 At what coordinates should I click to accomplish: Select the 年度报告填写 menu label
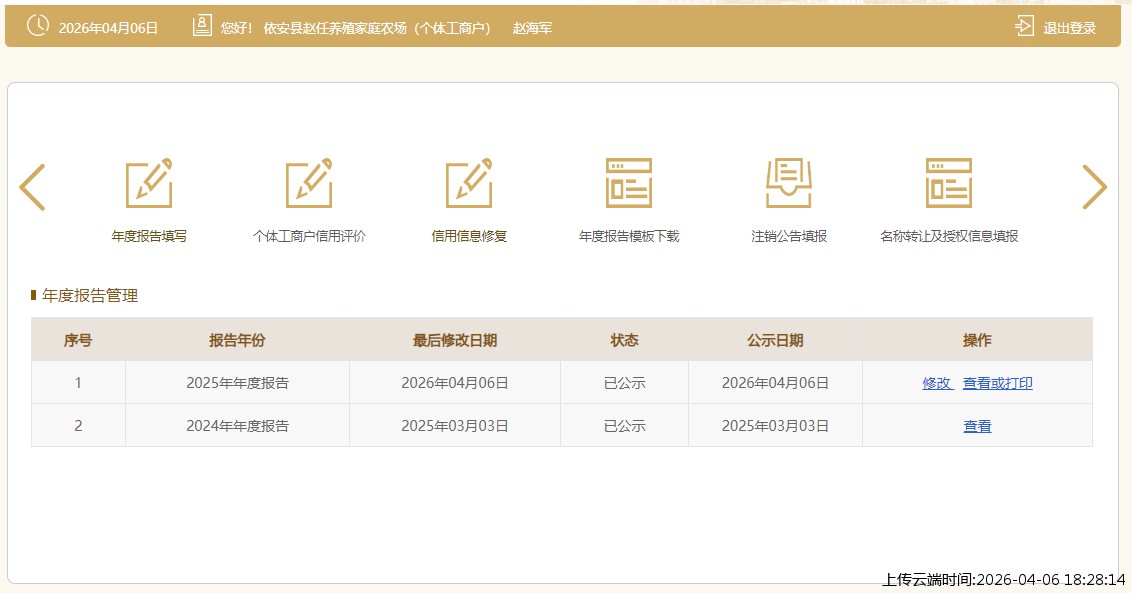pyautogui.click(x=149, y=237)
